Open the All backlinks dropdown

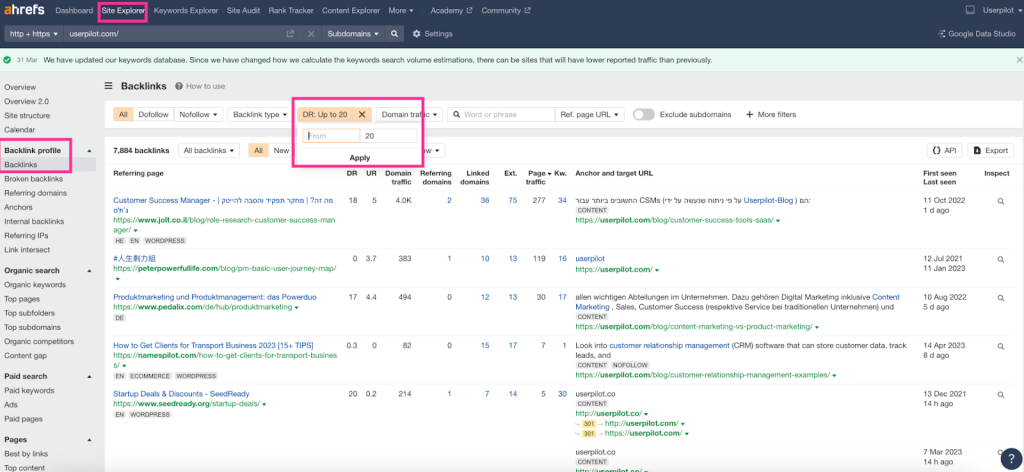pyautogui.click(x=209, y=150)
